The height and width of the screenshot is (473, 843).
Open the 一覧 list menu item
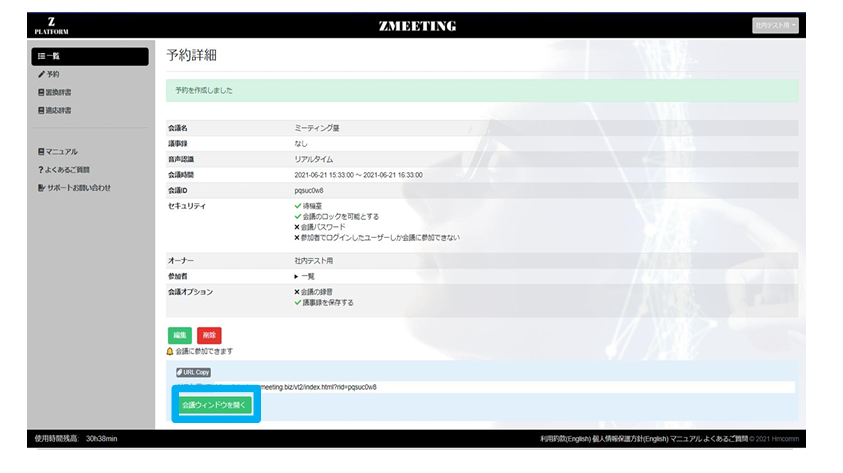click(x=90, y=56)
